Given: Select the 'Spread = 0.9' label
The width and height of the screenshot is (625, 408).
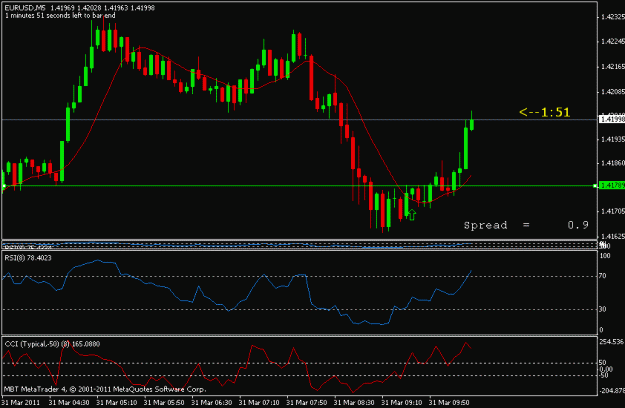Looking at the screenshot, I should point(526,225).
